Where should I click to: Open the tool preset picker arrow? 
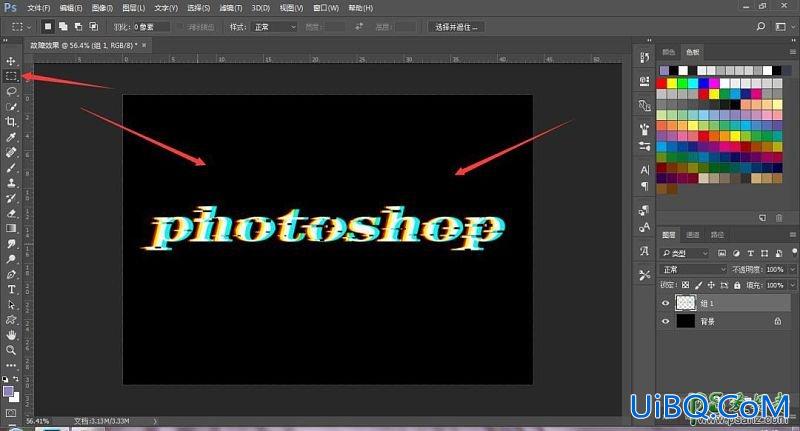pyautogui.click(x=29, y=27)
